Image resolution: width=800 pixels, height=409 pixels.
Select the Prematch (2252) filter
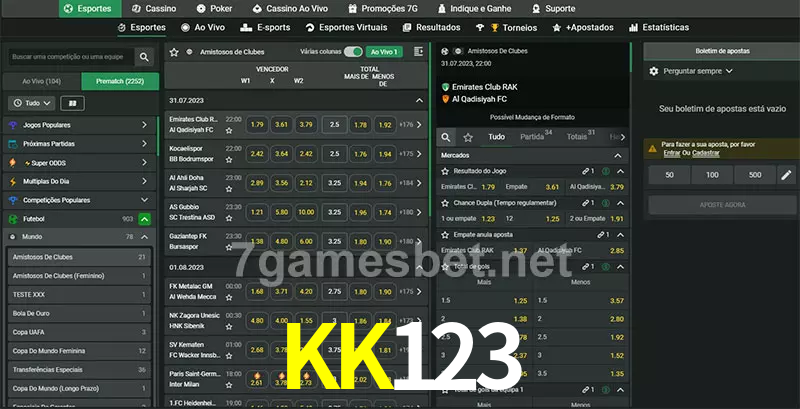[x=120, y=81]
